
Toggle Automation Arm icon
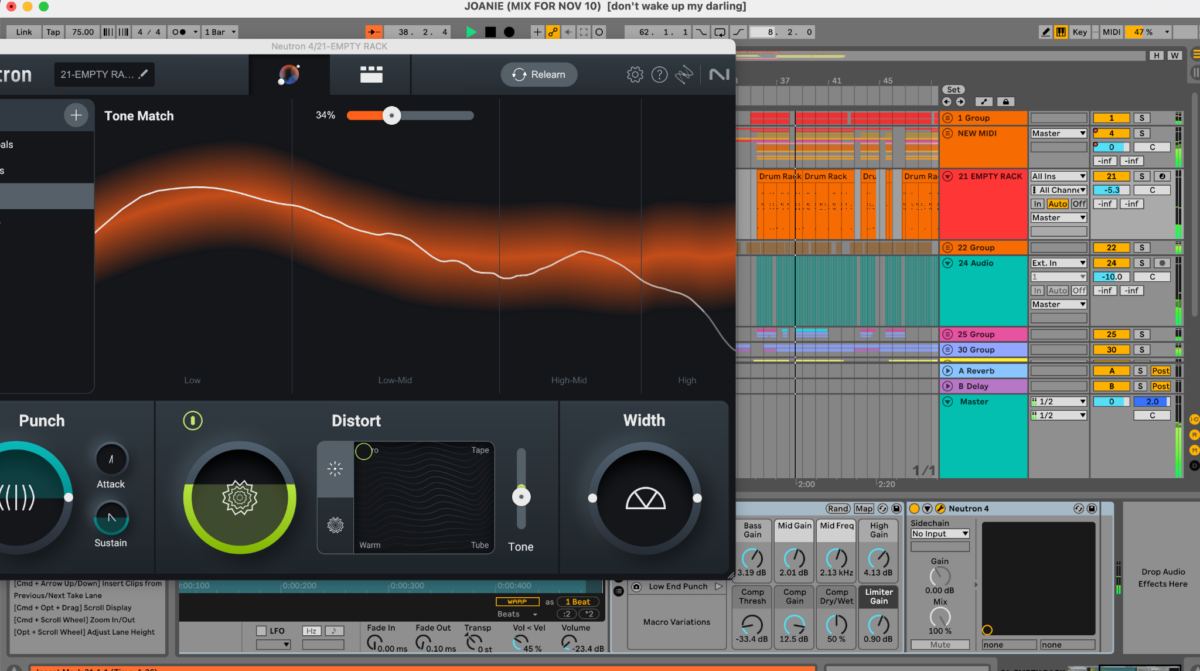(552, 32)
